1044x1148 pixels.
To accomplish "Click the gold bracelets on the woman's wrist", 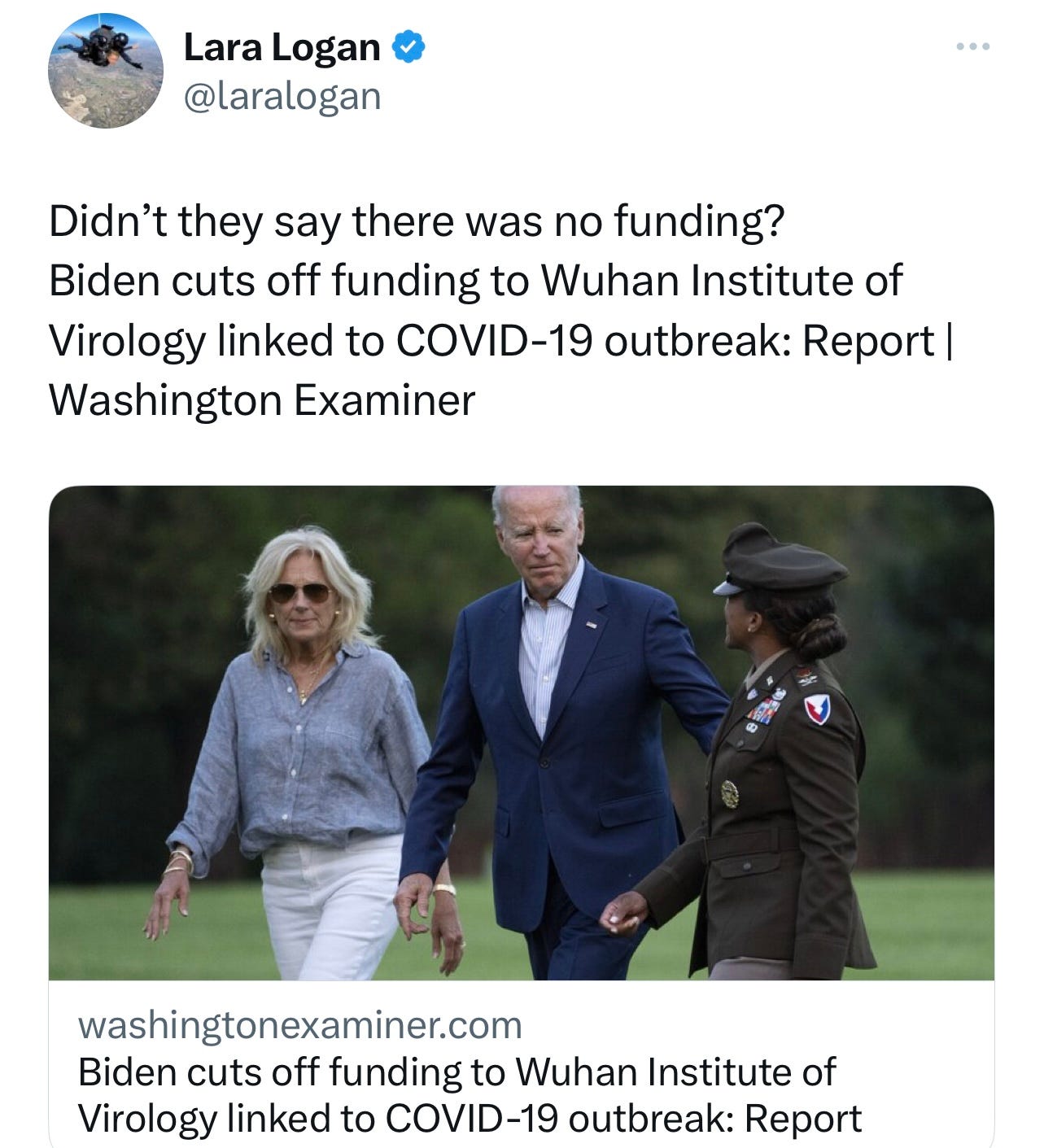I will tap(180, 862).
